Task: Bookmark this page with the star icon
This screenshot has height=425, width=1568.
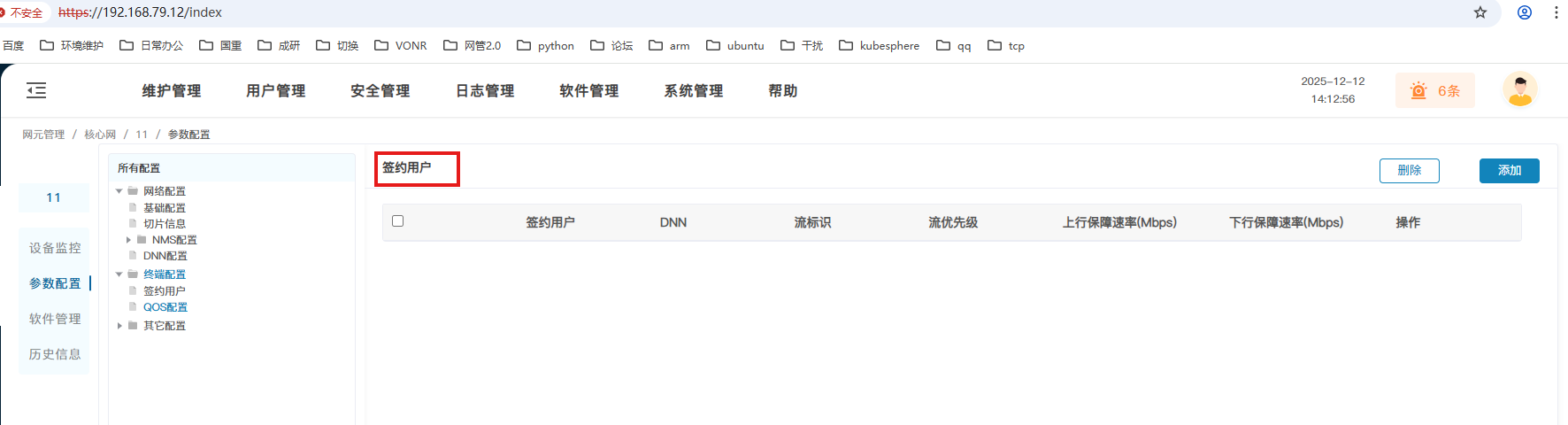Action: click(1480, 12)
